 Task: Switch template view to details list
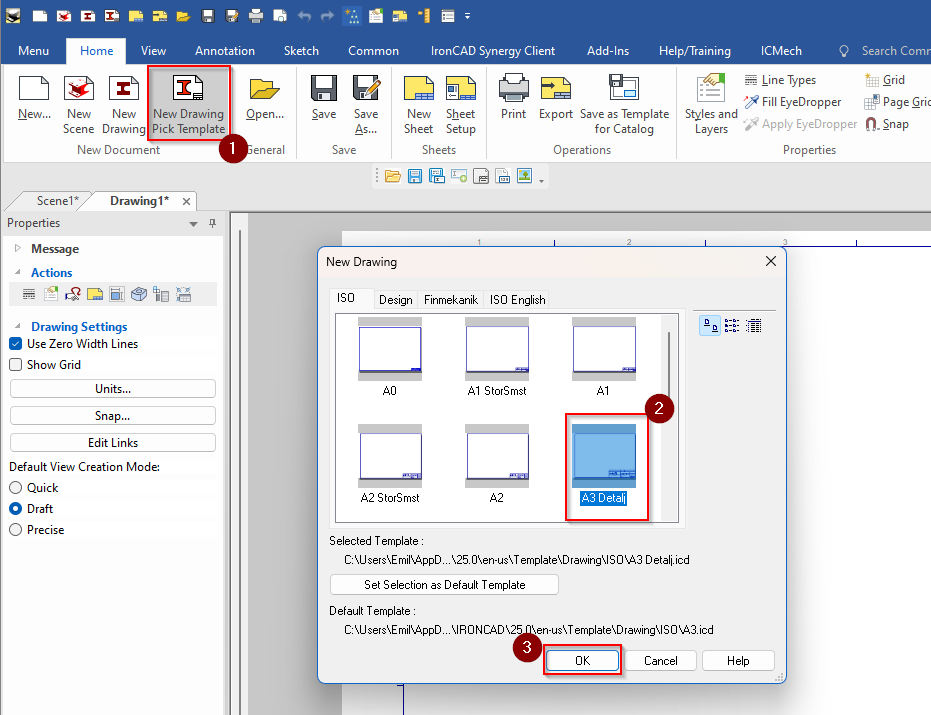[753, 325]
